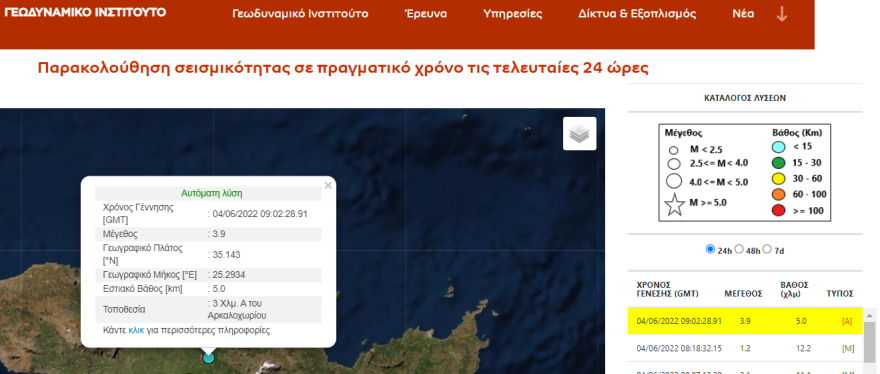Open the Γεωδυναμικό Ινστιτούτο menu item
Screen dimensions: 880x374
click(x=300, y=14)
